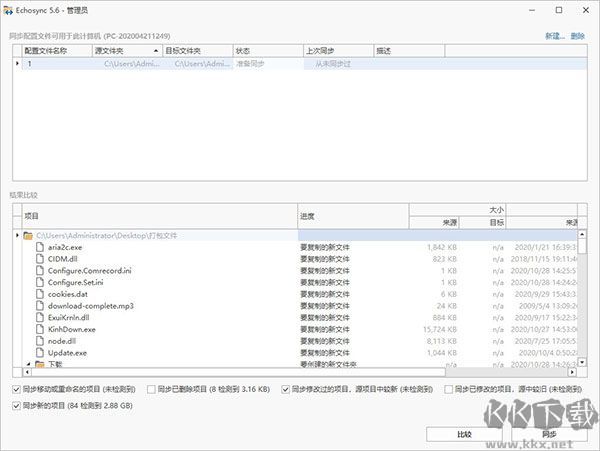The height and width of the screenshot is (451, 600).
Task: Click the 2009/5/4 date value
Action: click(548, 306)
